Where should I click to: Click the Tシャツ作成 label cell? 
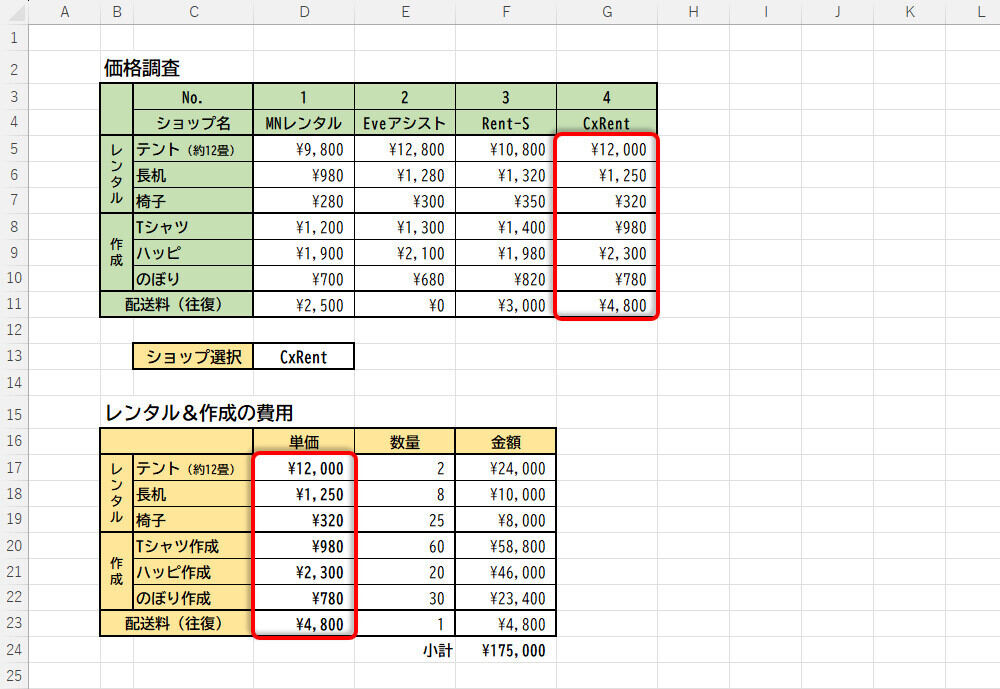193,546
